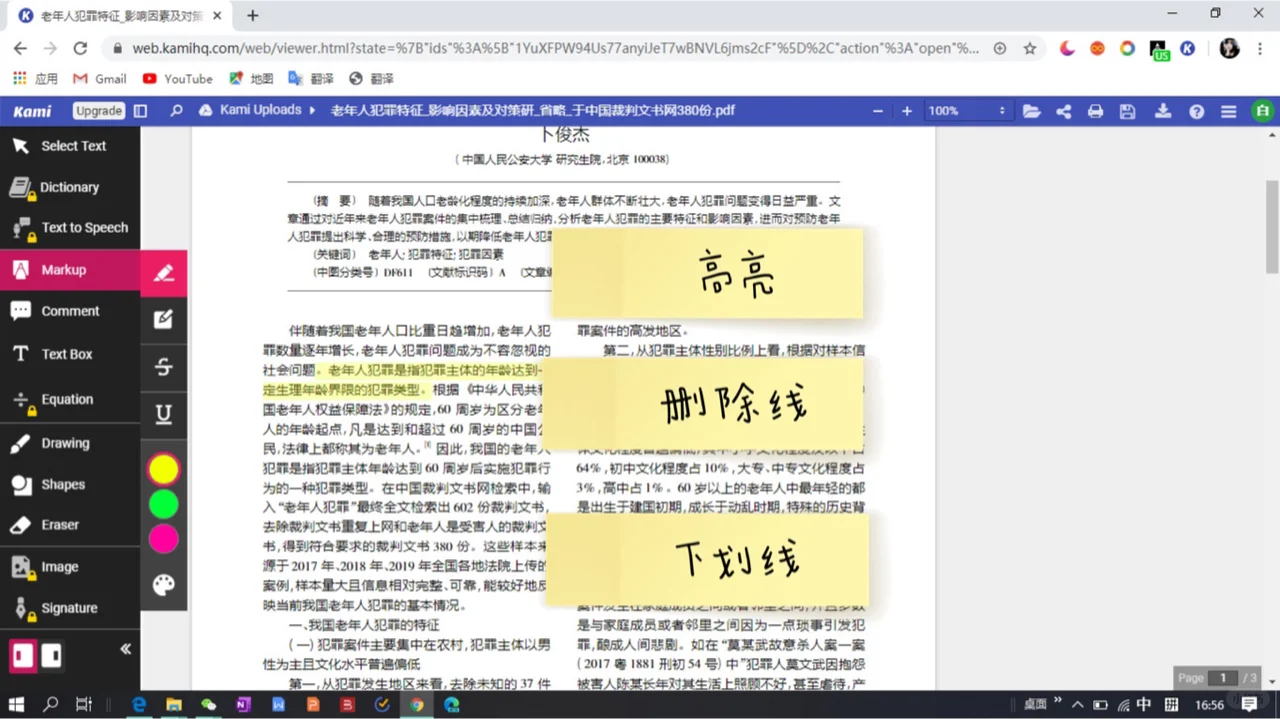This screenshot has width=1280, height=719.
Task: Click the page number input field
Action: (1223, 678)
